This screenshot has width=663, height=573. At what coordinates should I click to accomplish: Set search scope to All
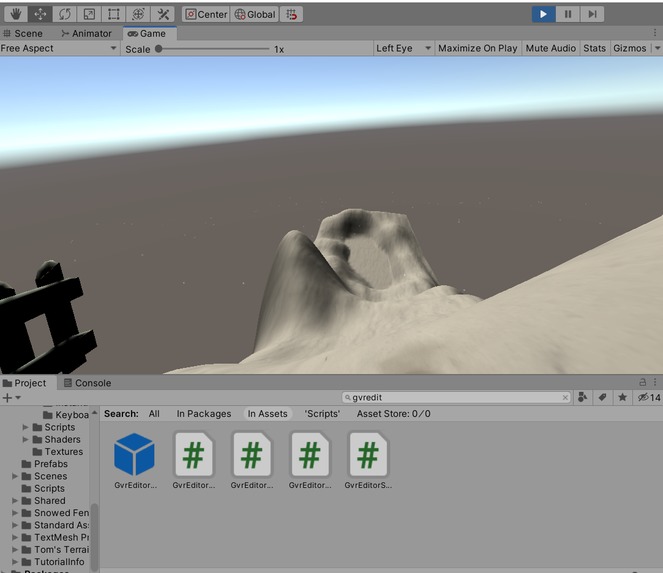tap(154, 414)
